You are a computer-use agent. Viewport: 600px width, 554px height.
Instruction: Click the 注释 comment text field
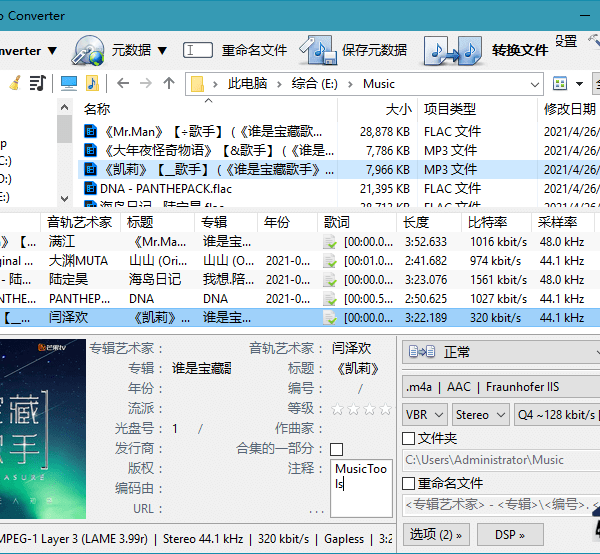pyautogui.click(x=361, y=488)
